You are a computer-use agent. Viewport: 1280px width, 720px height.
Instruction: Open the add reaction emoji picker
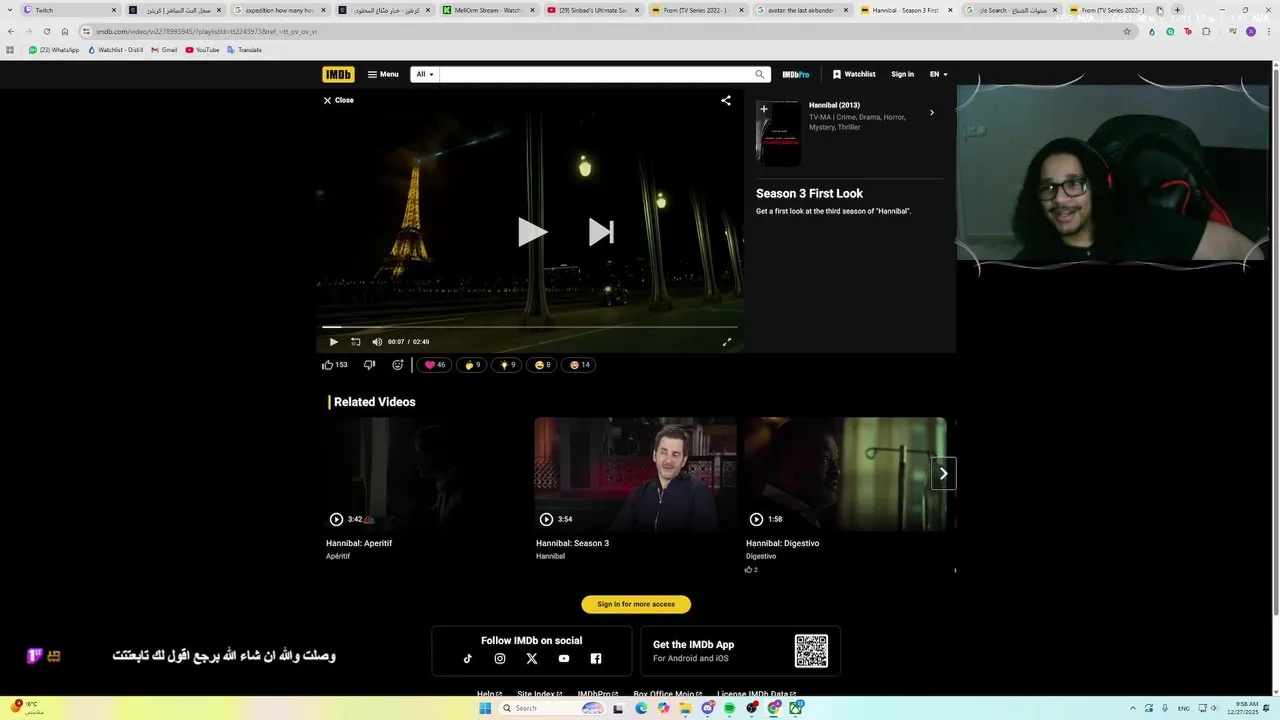pos(398,365)
